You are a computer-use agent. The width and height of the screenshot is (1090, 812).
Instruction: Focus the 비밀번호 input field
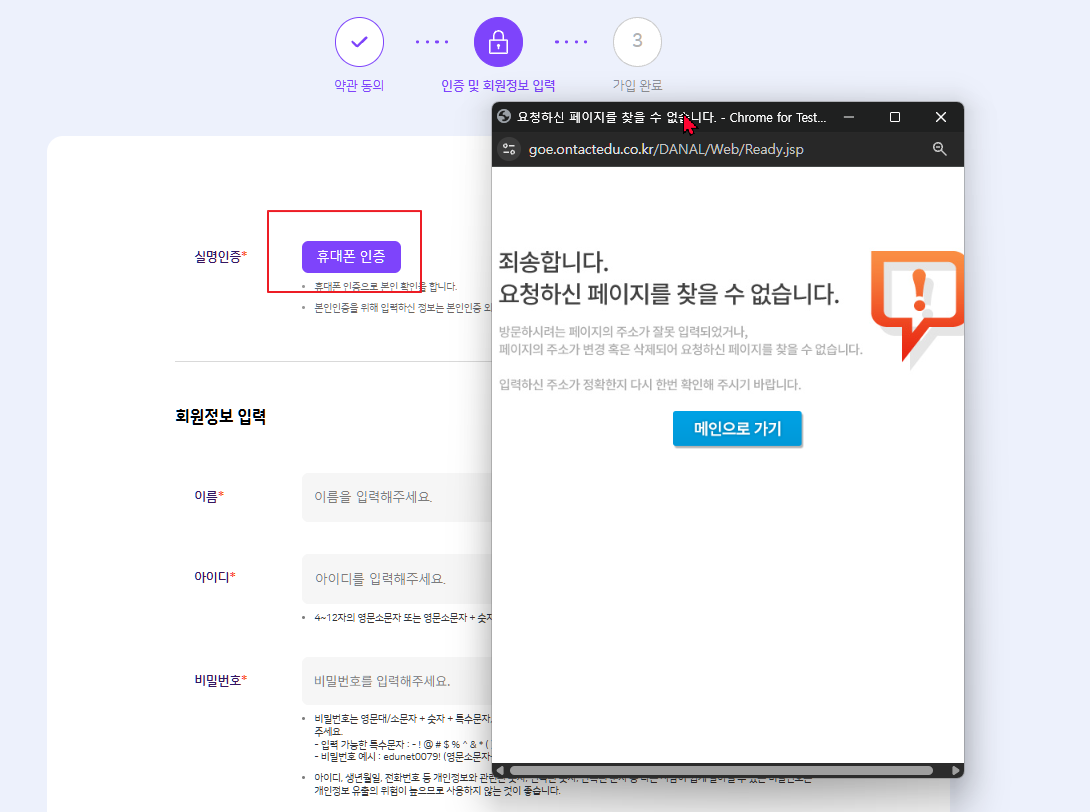coord(396,681)
